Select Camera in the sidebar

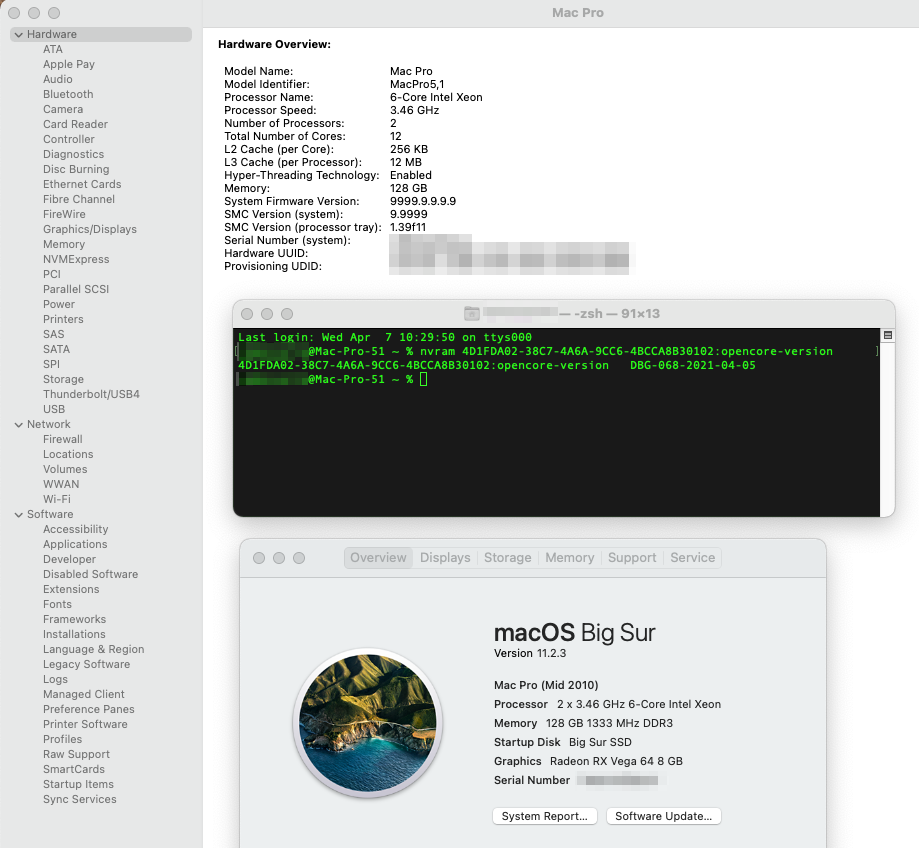point(63,110)
